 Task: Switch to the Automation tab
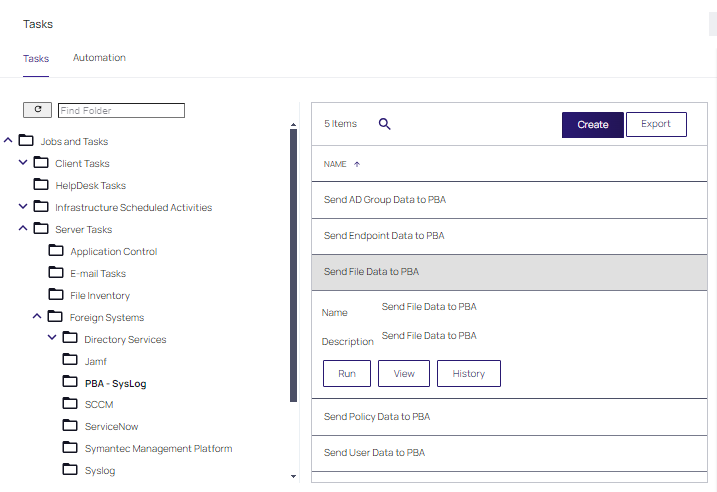99,58
